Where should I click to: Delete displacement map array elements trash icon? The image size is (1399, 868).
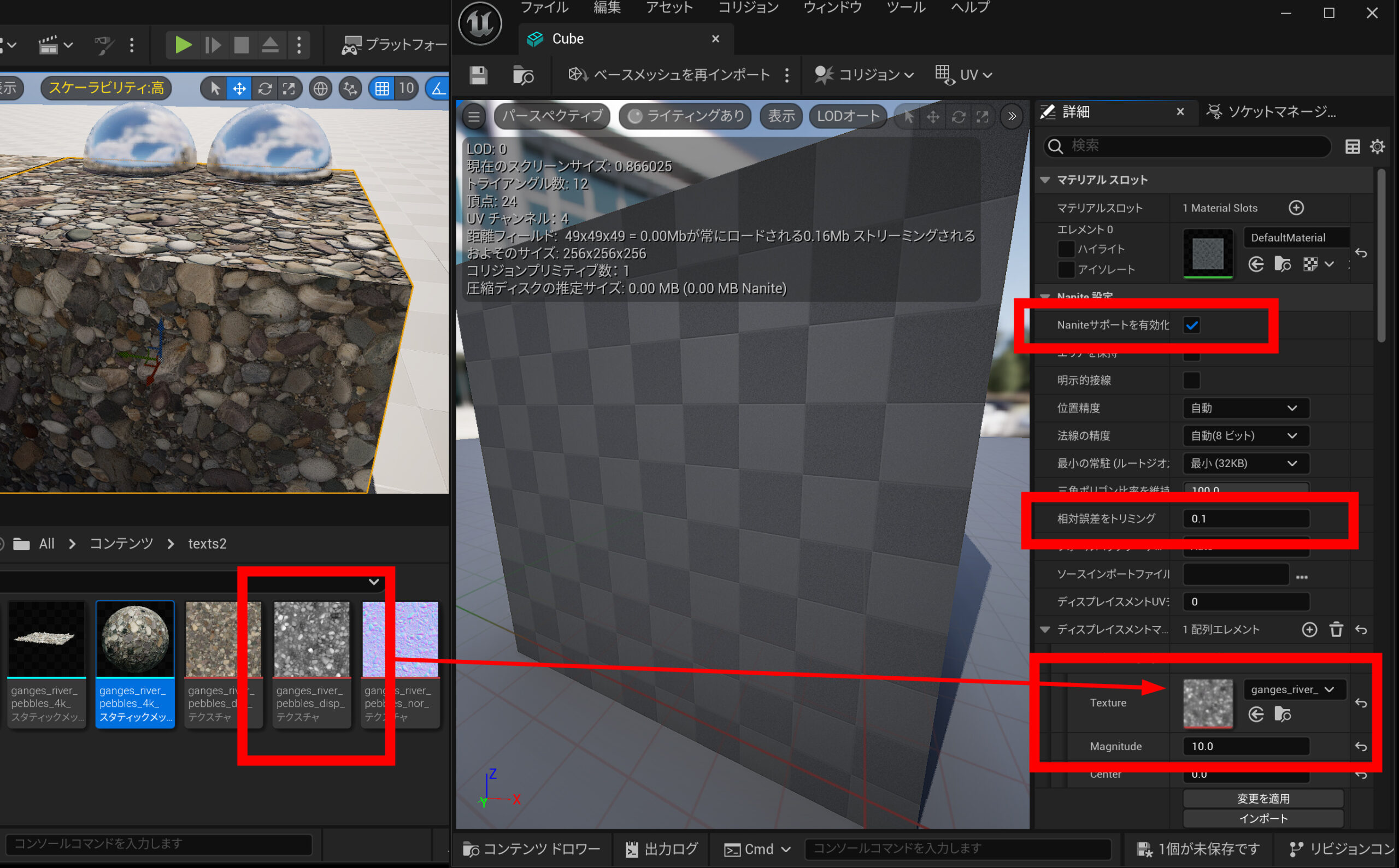pos(1336,630)
